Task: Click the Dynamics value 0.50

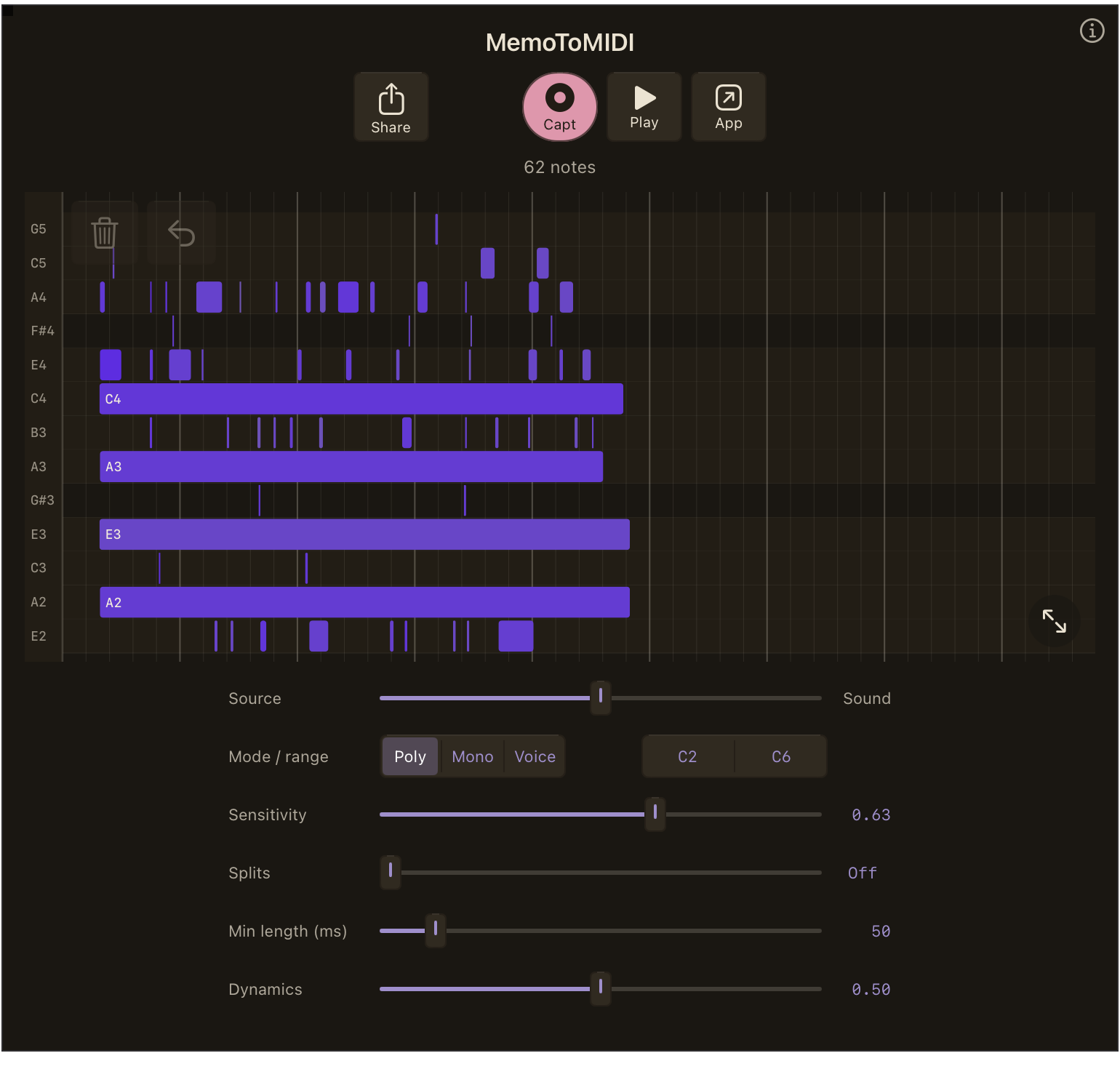Action: click(871, 989)
